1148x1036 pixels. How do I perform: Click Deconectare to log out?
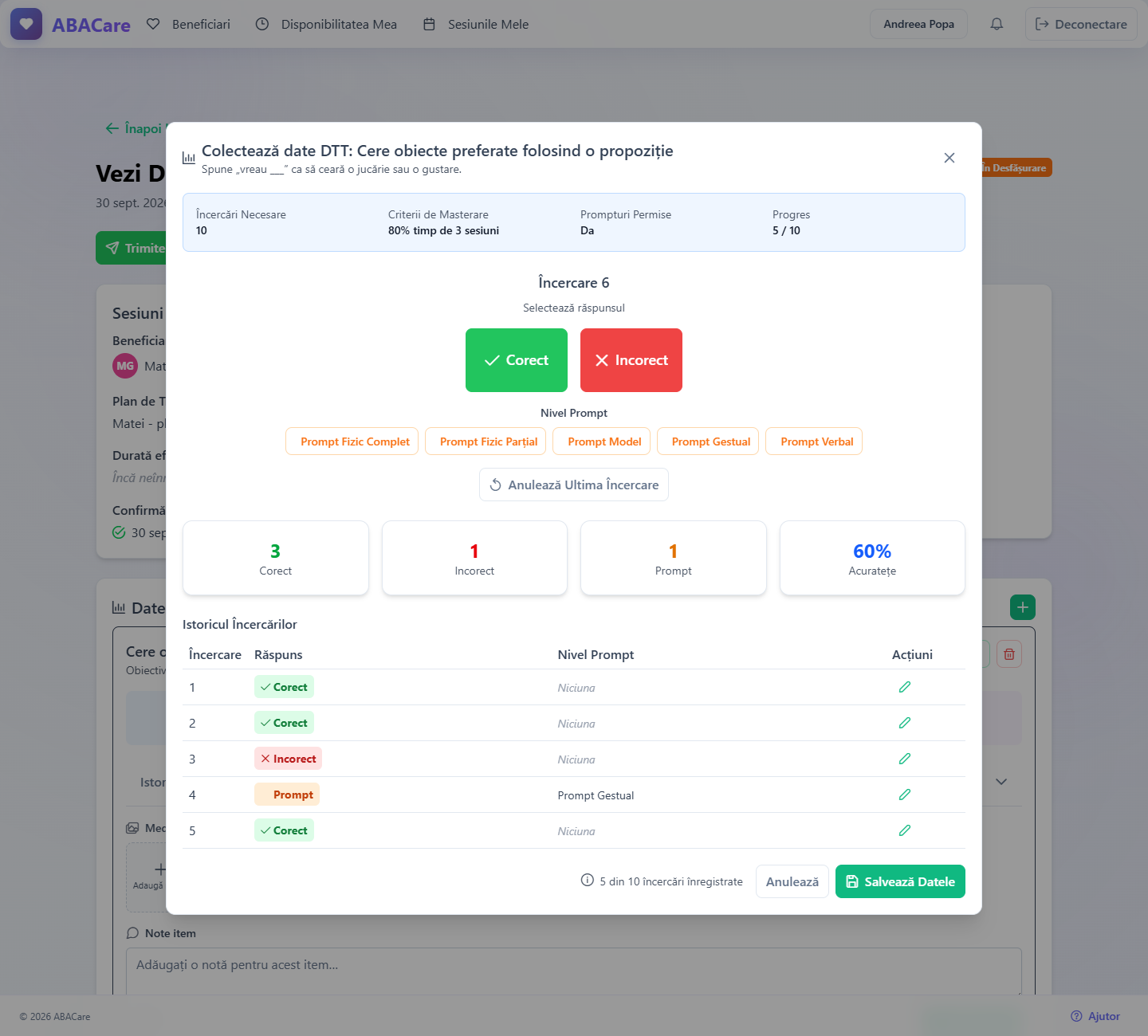[x=1081, y=24]
